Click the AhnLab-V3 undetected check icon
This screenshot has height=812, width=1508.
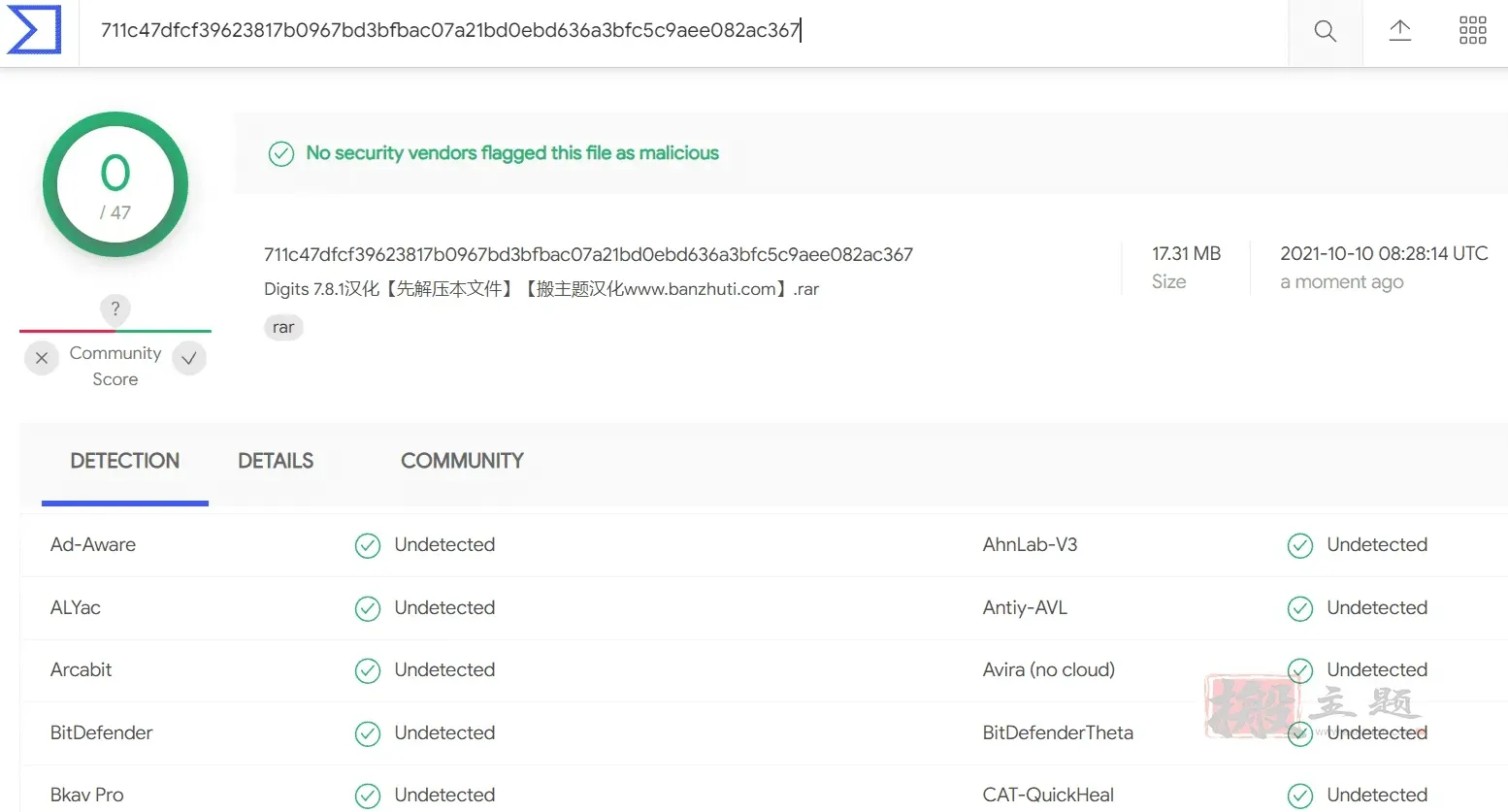1300,545
